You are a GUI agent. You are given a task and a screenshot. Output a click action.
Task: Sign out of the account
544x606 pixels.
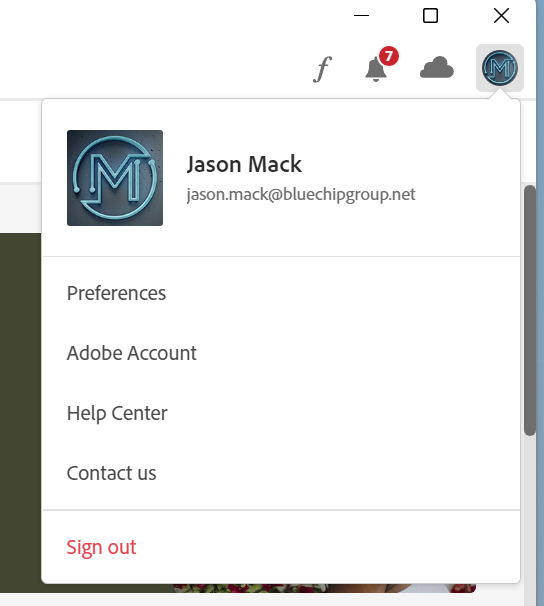(x=101, y=547)
